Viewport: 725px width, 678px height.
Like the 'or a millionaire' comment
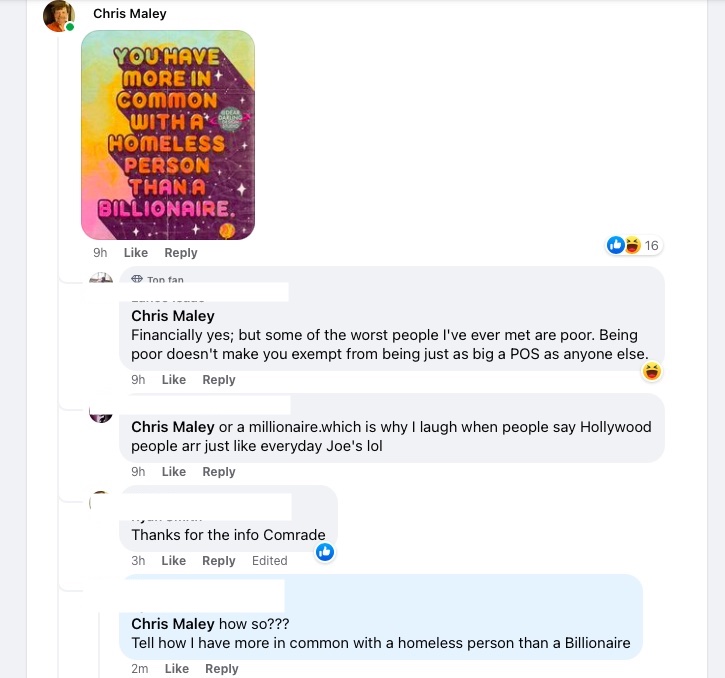(174, 472)
